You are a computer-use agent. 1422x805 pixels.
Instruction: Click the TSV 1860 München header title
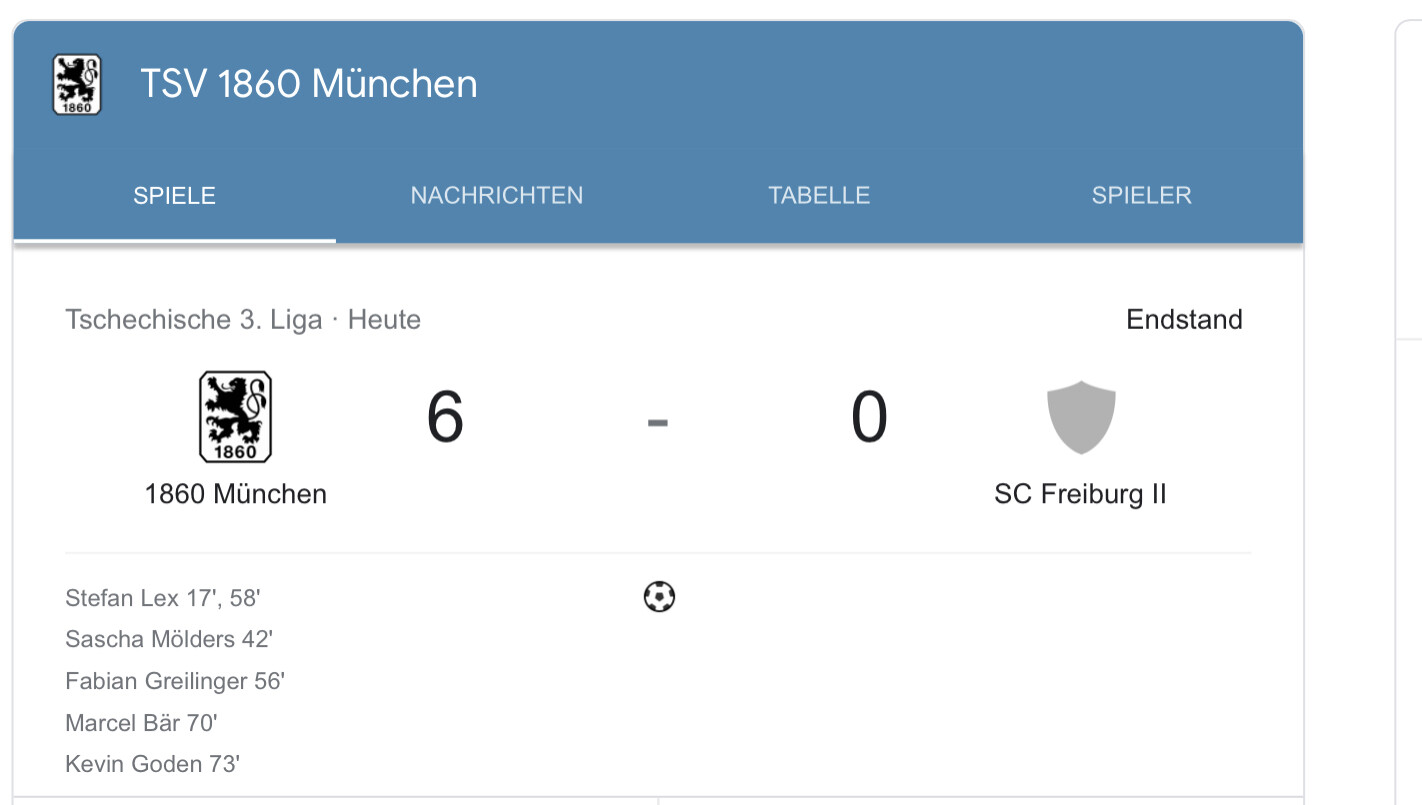[308, 84]
